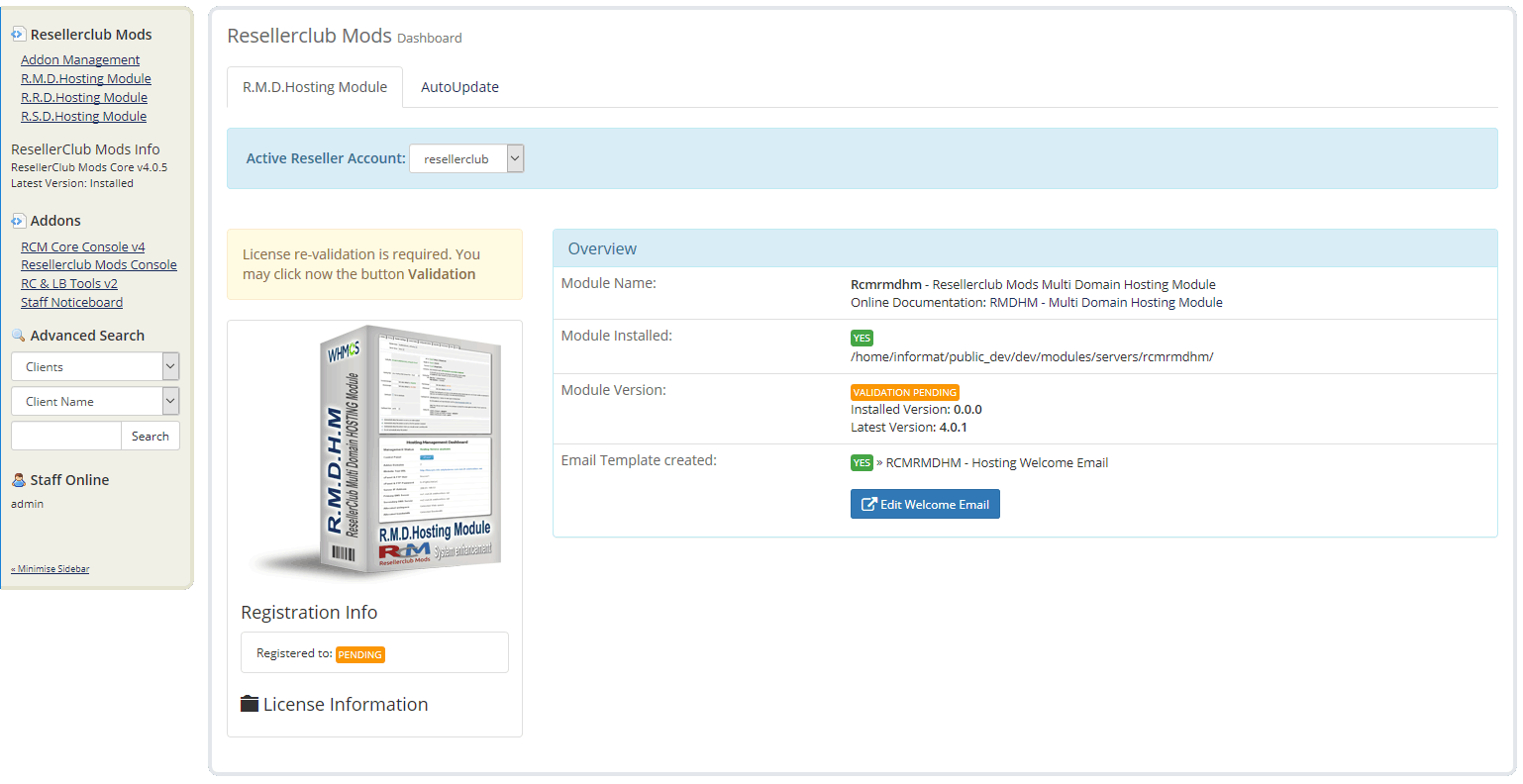This screenshot has width=1523, height=784.
Task: Click Edit Welcome Email button
Action: pyautogui.click(x=925, y=504)
